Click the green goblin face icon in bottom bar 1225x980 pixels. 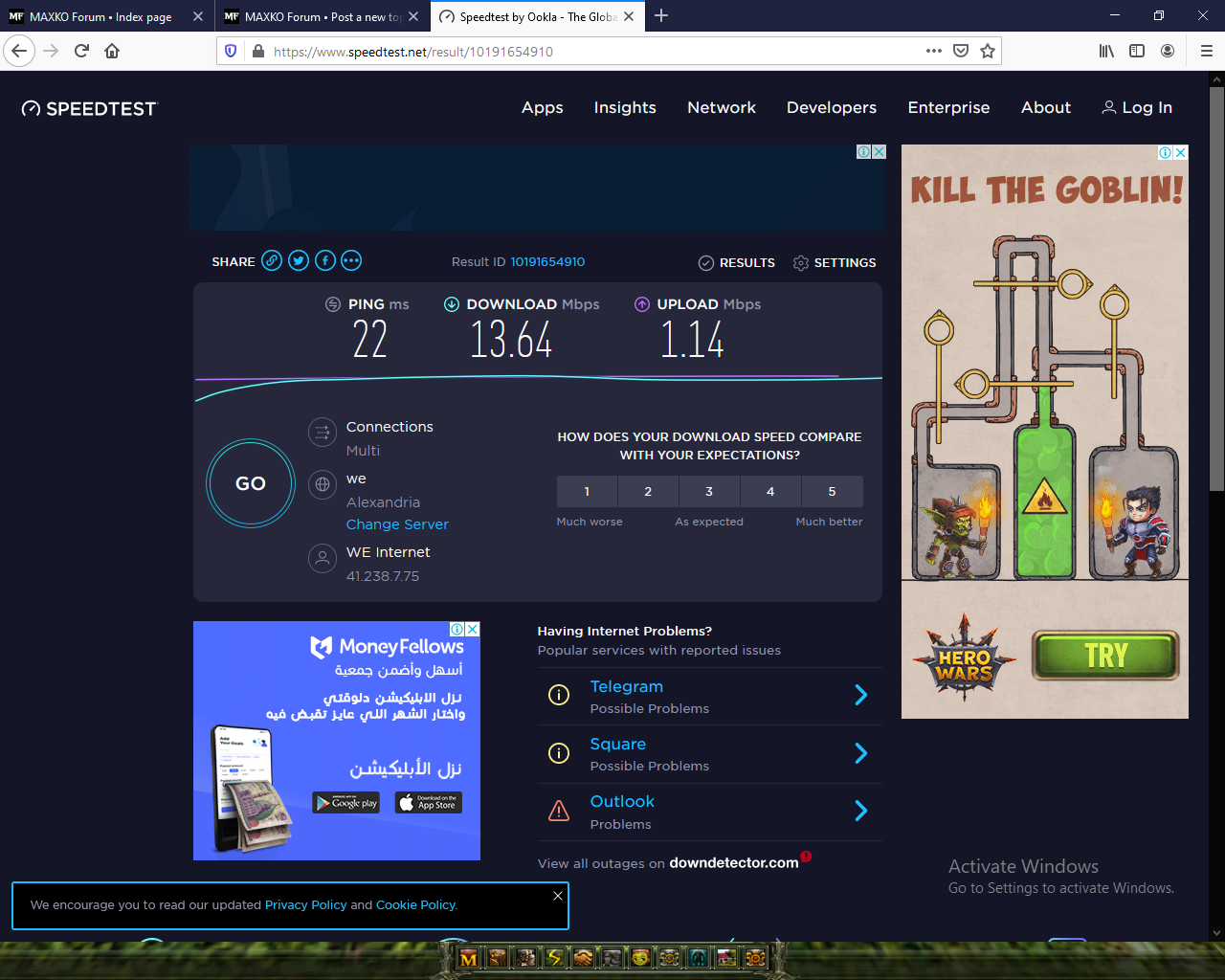coord(640,957)
